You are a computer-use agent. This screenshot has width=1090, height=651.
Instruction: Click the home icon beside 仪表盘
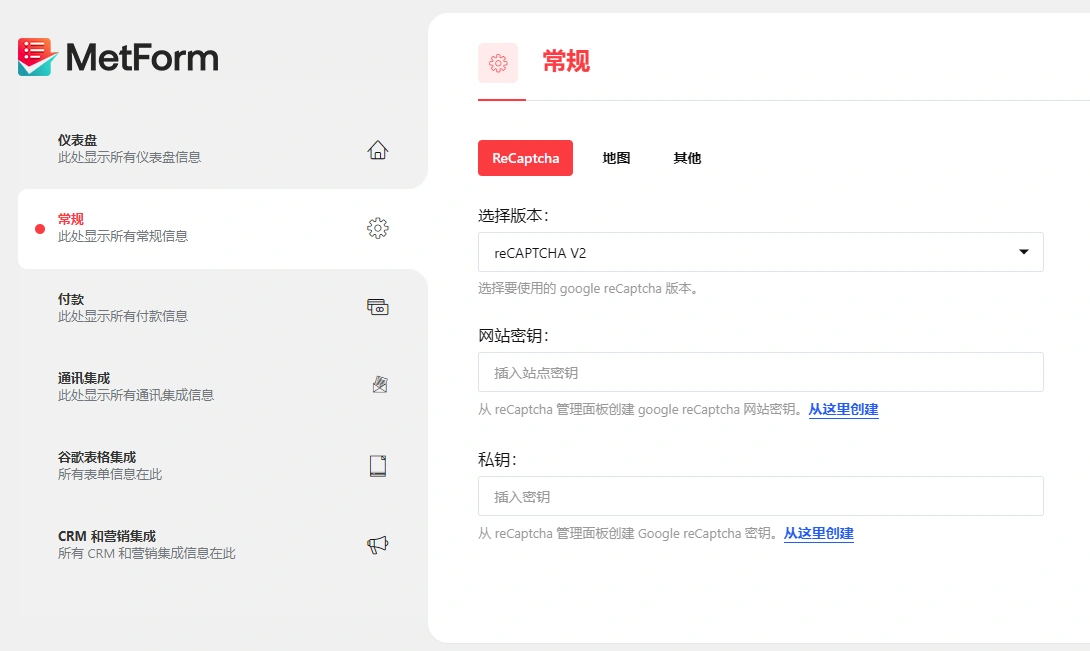[x=377, y=148]
